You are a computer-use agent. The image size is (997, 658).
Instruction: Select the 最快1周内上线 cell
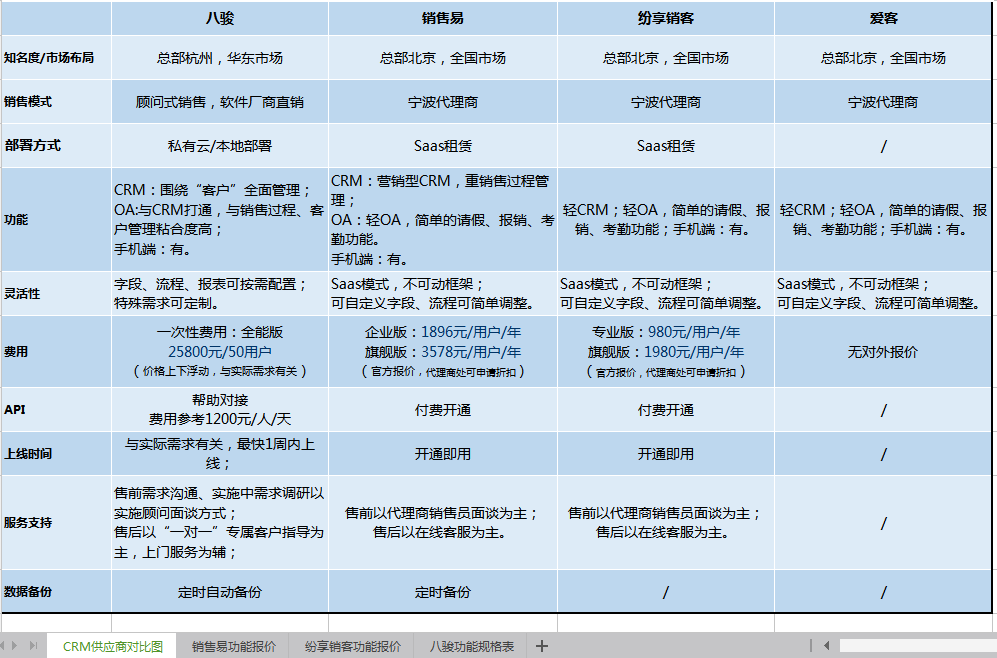click(220, 453)
